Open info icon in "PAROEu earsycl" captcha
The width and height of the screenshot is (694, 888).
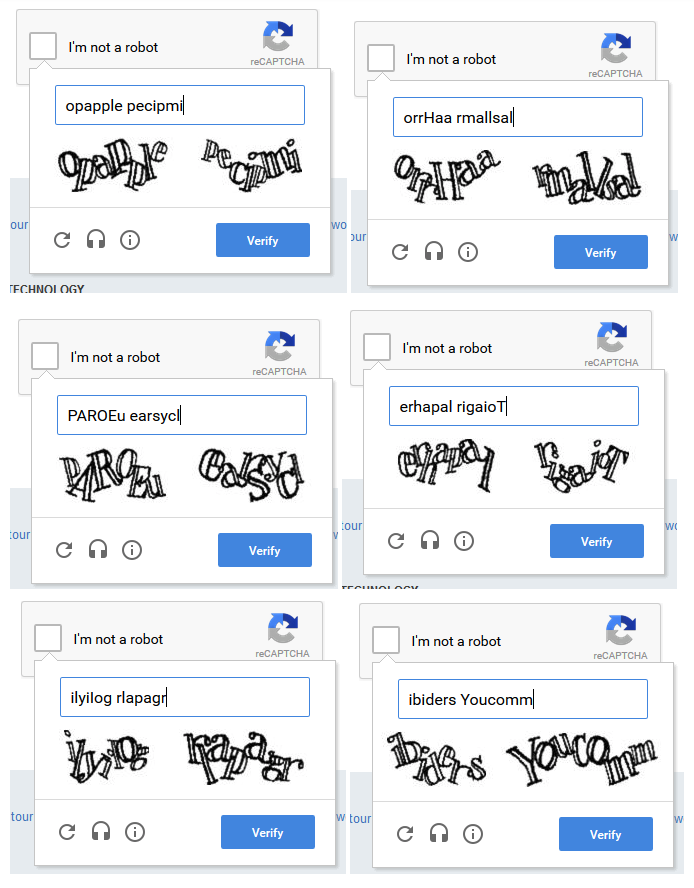pyautogui.click(x=132, y=550)
